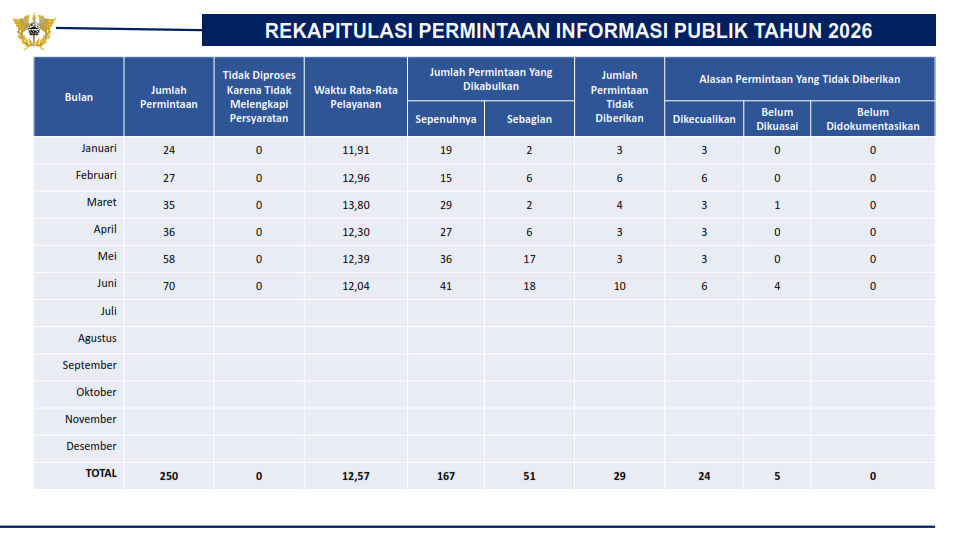Image resolution: width=960 pixels, height=540 pixels.
Task: Select the Dikecualikan column header
Action: click(704, 119)
